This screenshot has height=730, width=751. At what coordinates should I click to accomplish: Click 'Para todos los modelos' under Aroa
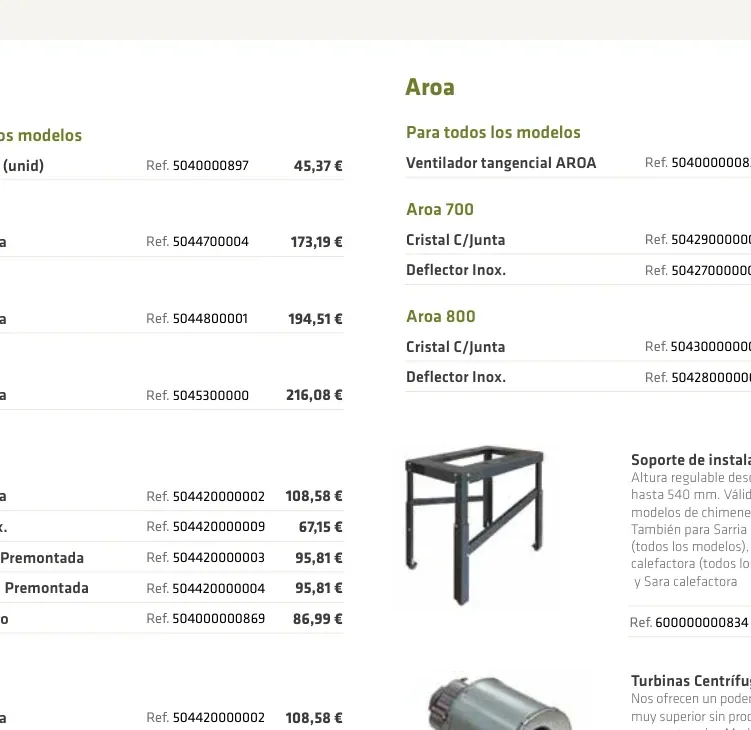click(493, 132)
